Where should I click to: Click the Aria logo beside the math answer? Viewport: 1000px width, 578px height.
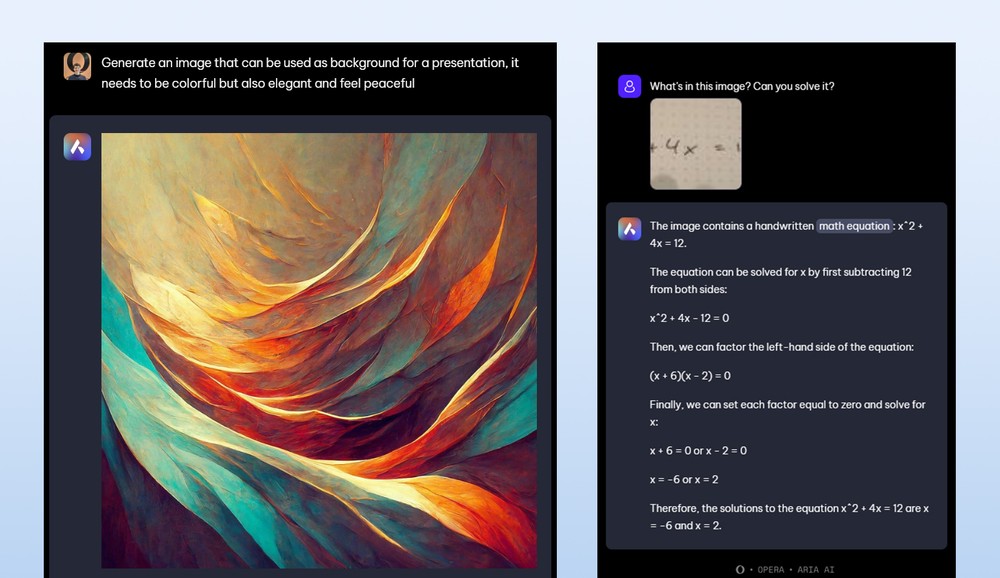coord(629,228)
